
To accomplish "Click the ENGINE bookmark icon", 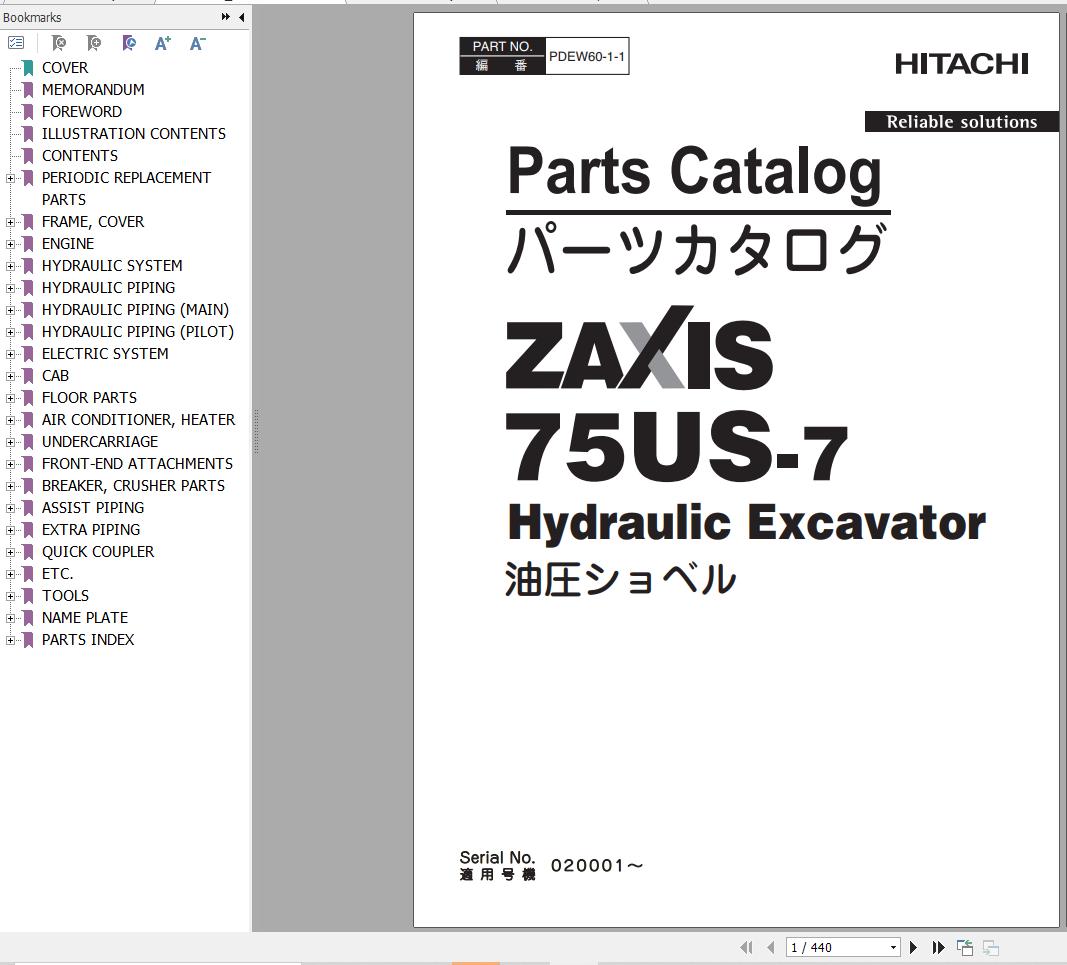I will [x=28, y=244].
